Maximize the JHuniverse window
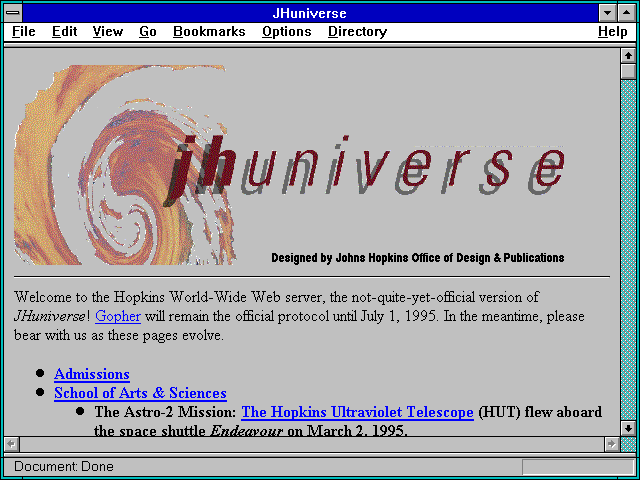The height and width of the screenshot is (480, 640). (x=627, y=13)
